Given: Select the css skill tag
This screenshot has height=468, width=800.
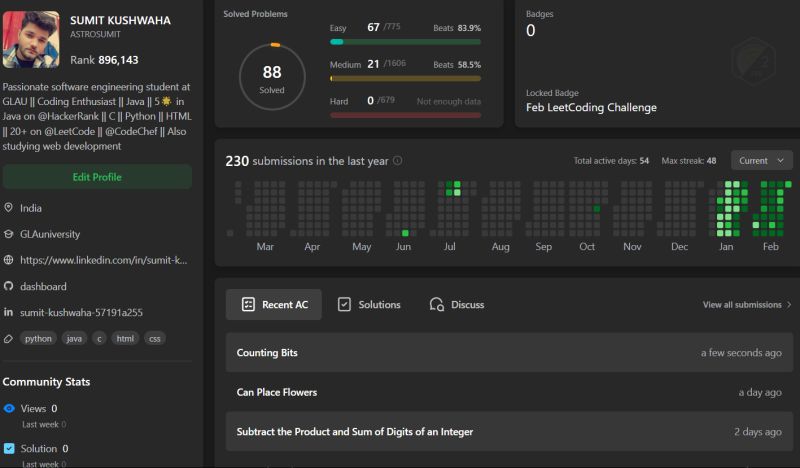Looking at the screenshot, I should 155,338.
